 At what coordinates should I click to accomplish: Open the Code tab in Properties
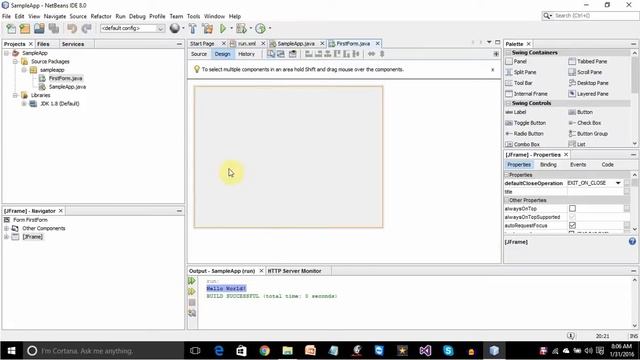(607, 164)
